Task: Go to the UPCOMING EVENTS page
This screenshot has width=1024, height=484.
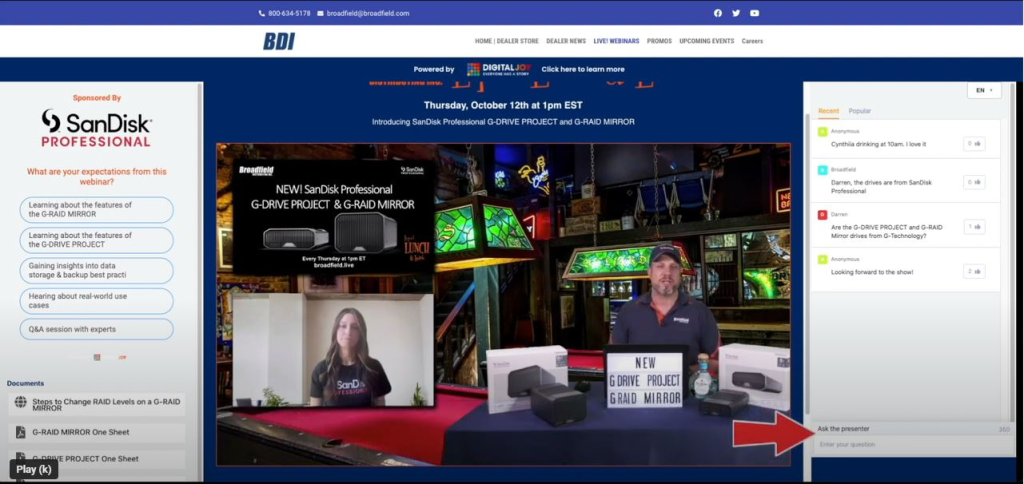Action: [706, 41]
